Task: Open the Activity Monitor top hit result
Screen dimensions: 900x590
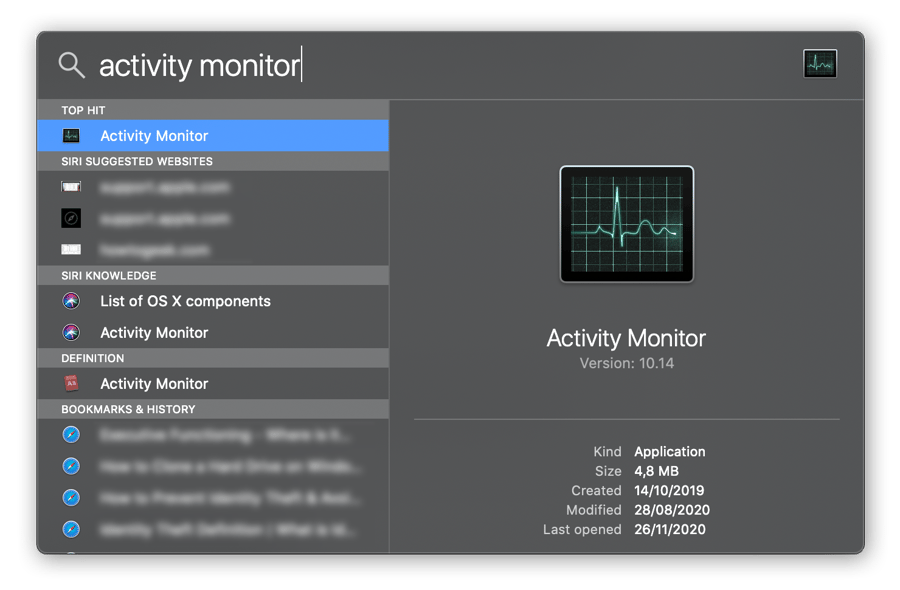Action: (154, 136)
